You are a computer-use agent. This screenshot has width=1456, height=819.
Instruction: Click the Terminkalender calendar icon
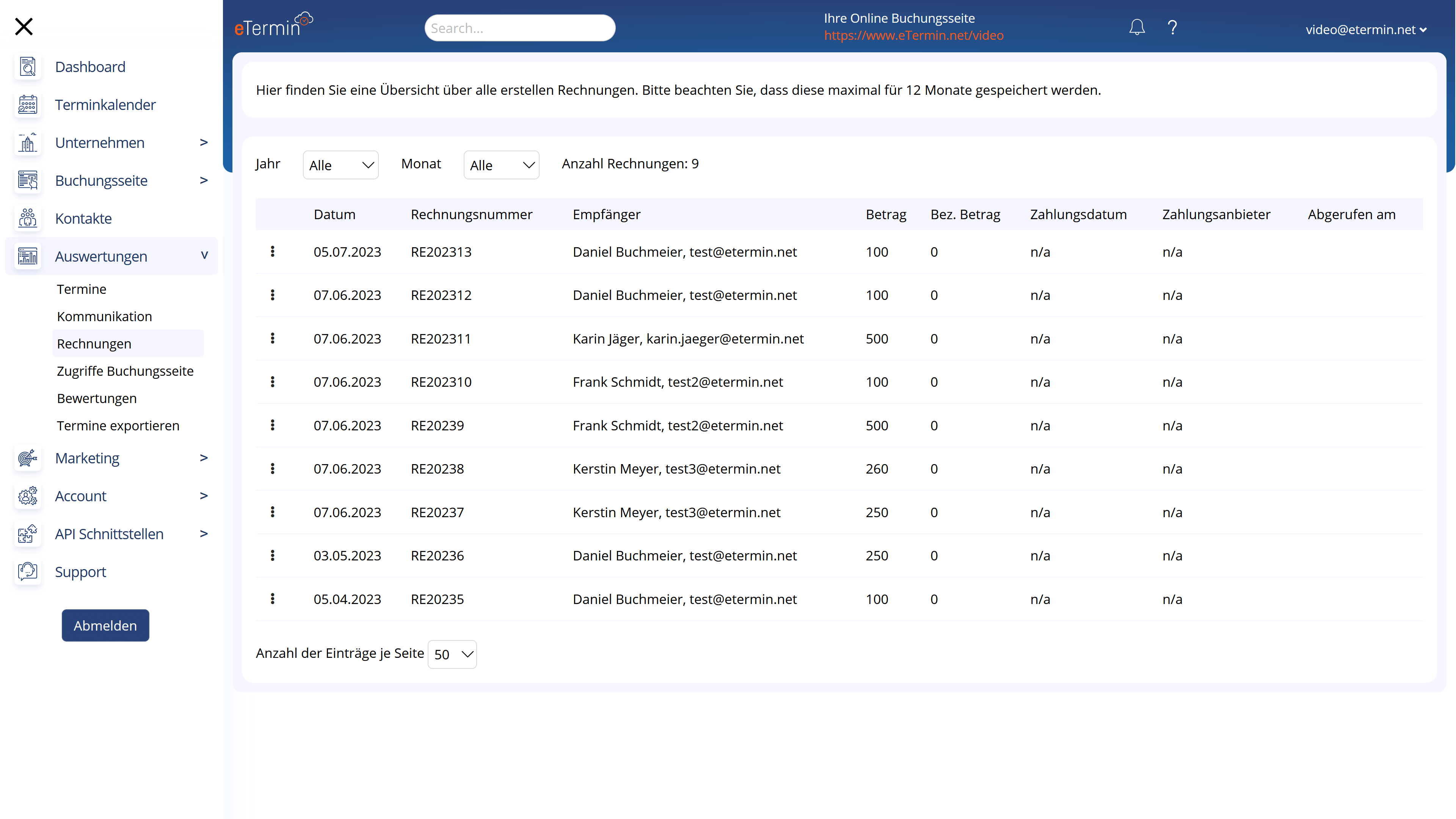click(27, 104)
